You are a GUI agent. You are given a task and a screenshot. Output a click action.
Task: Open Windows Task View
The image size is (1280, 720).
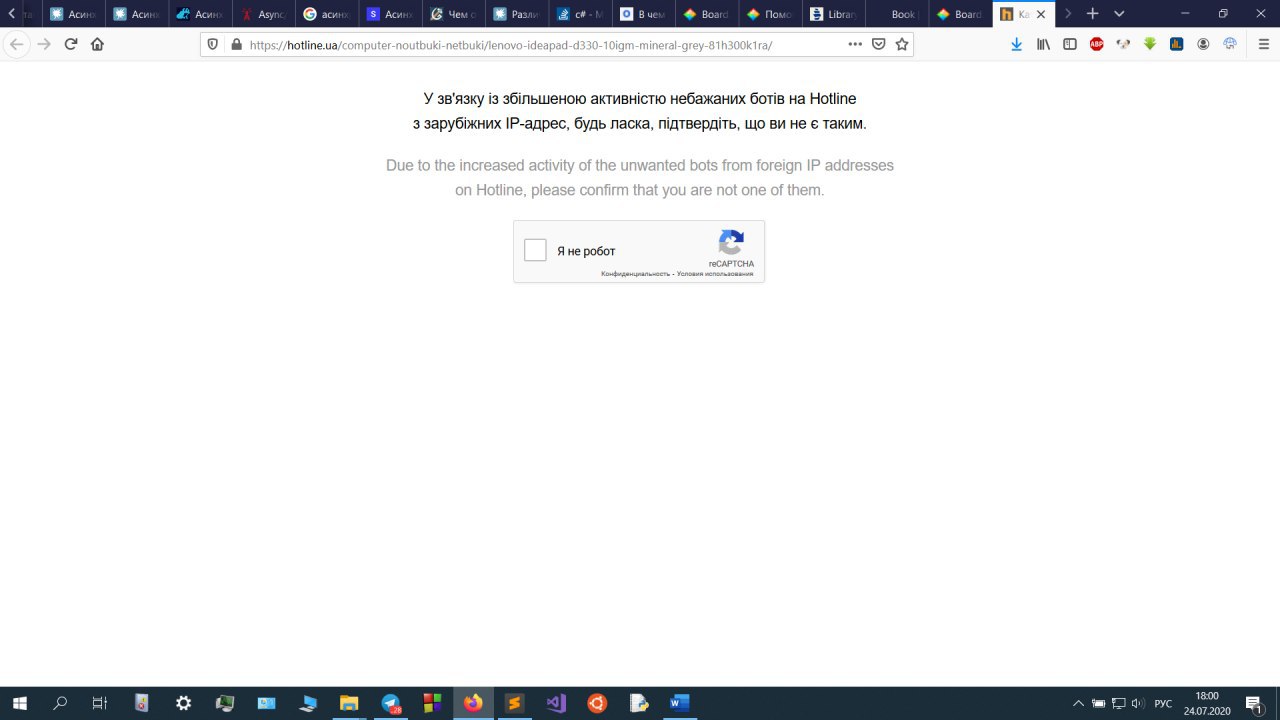(x=100, y=703)
